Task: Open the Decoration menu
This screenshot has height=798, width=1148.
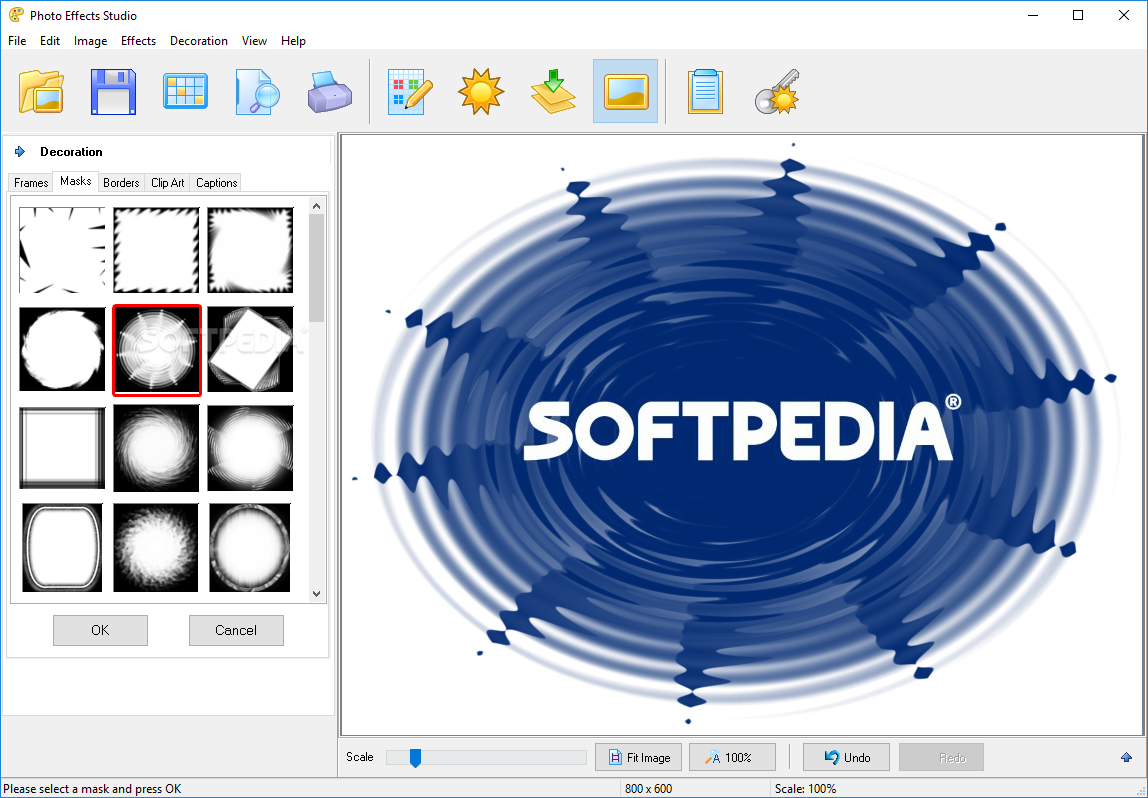Action: [x=198, y=41]
